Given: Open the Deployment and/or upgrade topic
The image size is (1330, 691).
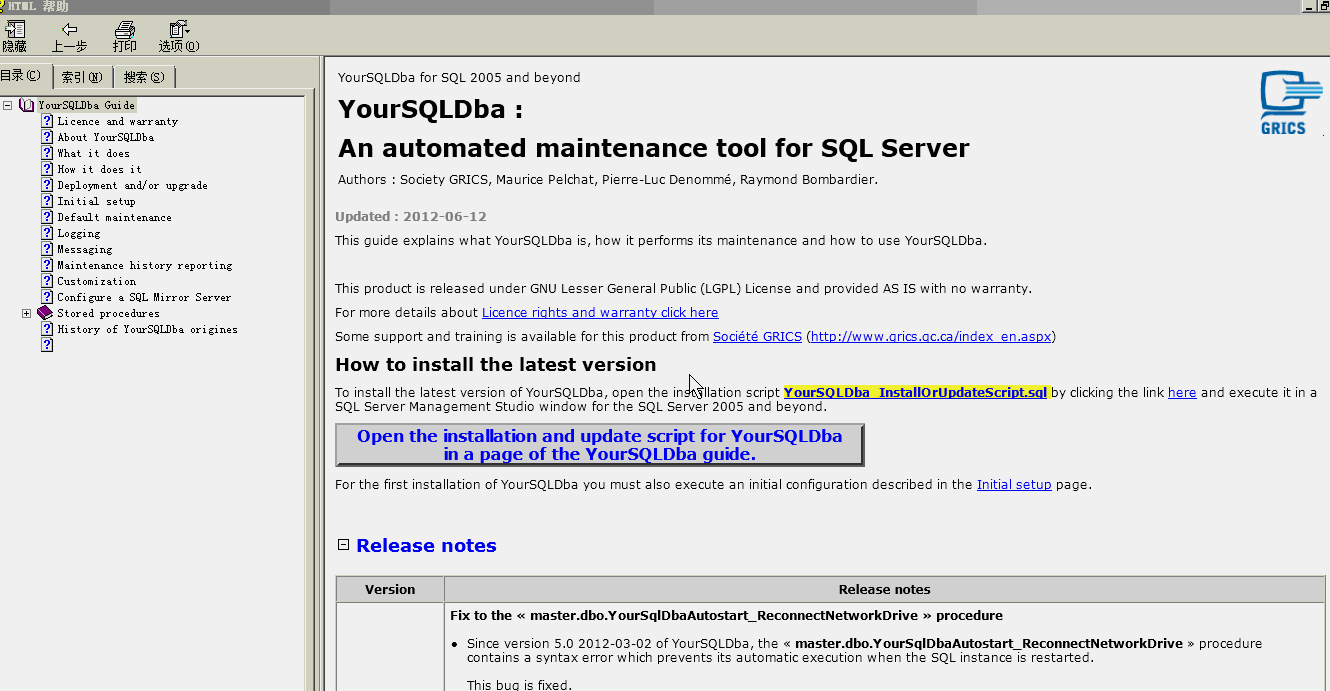Looking at the screenshot, I should [132, 185].
